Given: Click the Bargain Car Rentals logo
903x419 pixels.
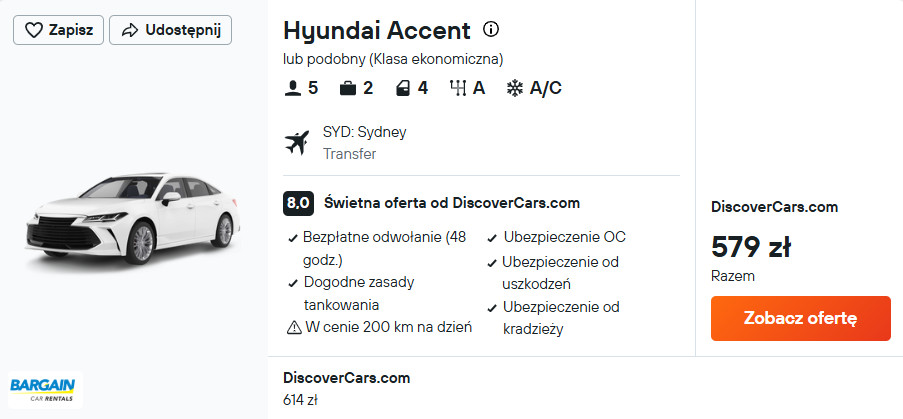Looking at the screenshot, I should coord(43,388).
